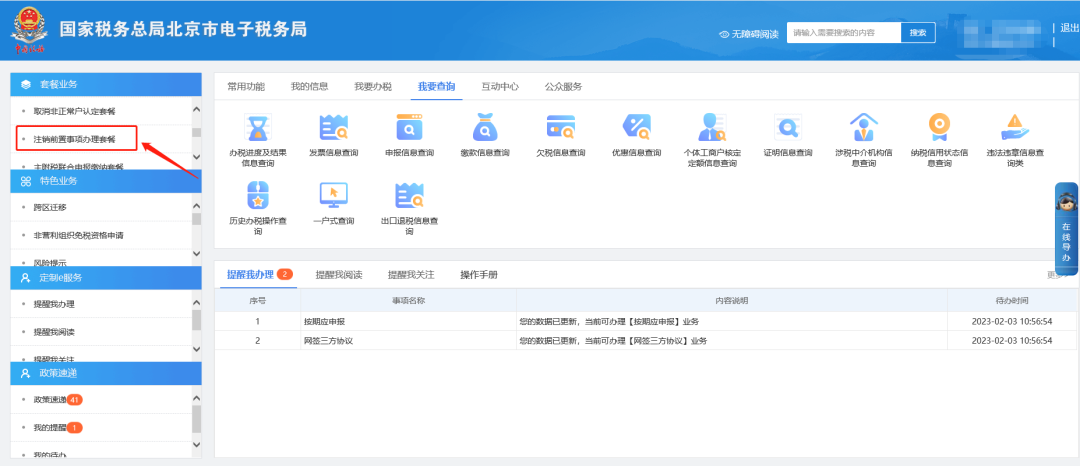Open the 欠税信息查询 card icon
The height and width of the screenshot is (466, 1080).
tap(561, 128)
